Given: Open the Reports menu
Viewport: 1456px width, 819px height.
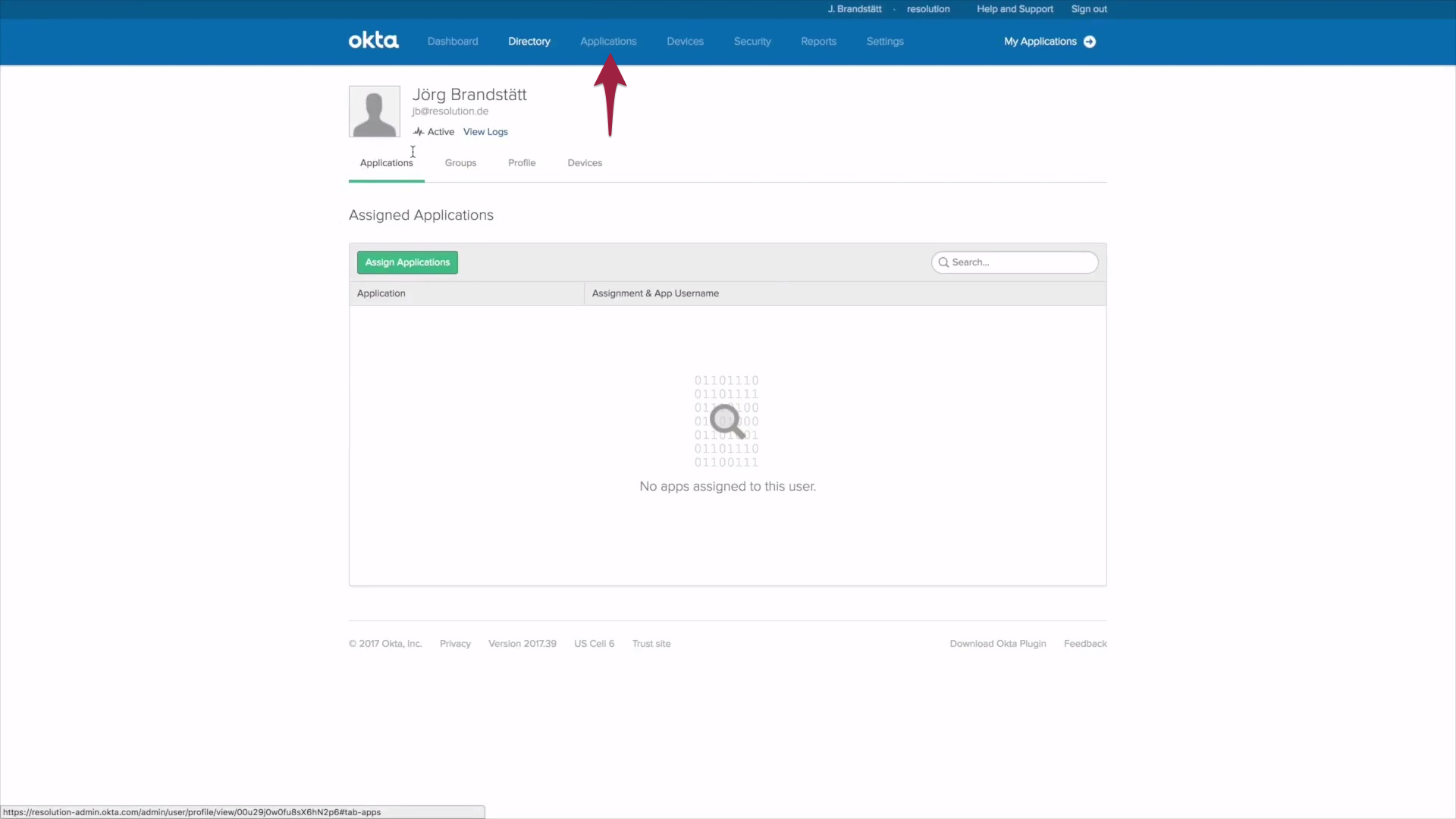Looking at the screenshot, I should [x=818, y=42].
